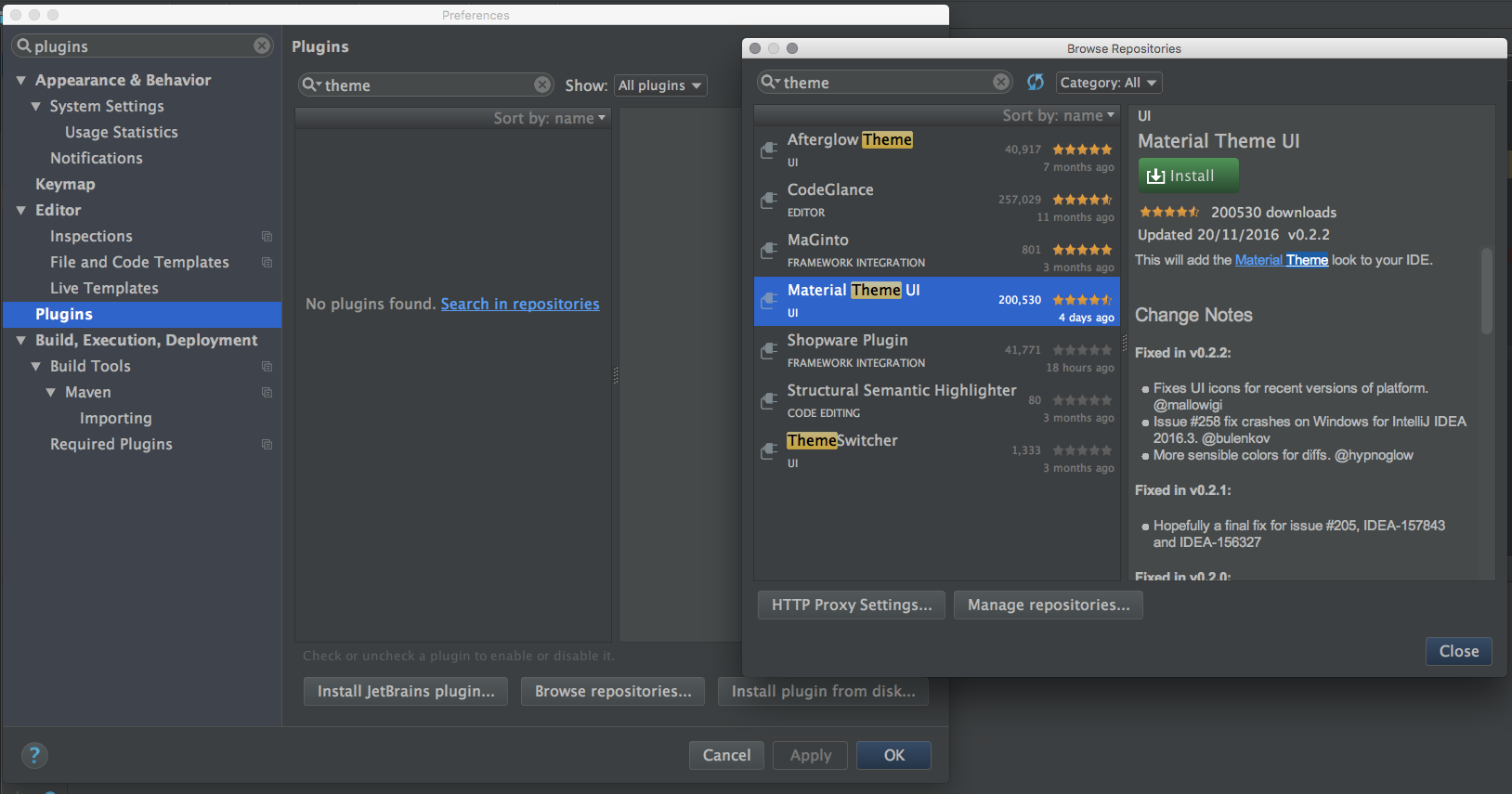Click the Structural Semantic Highlighter plugin icon

point(769,400)
